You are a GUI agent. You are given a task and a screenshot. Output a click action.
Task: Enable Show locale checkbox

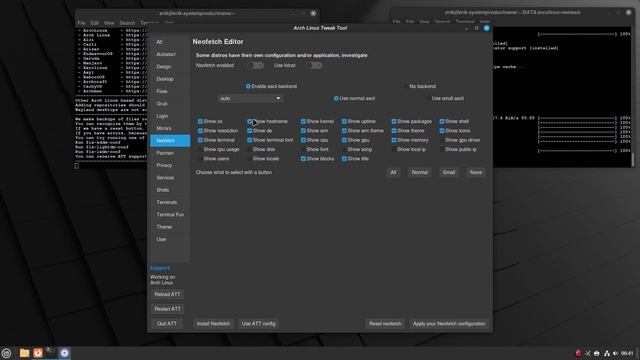click(249, 159)
